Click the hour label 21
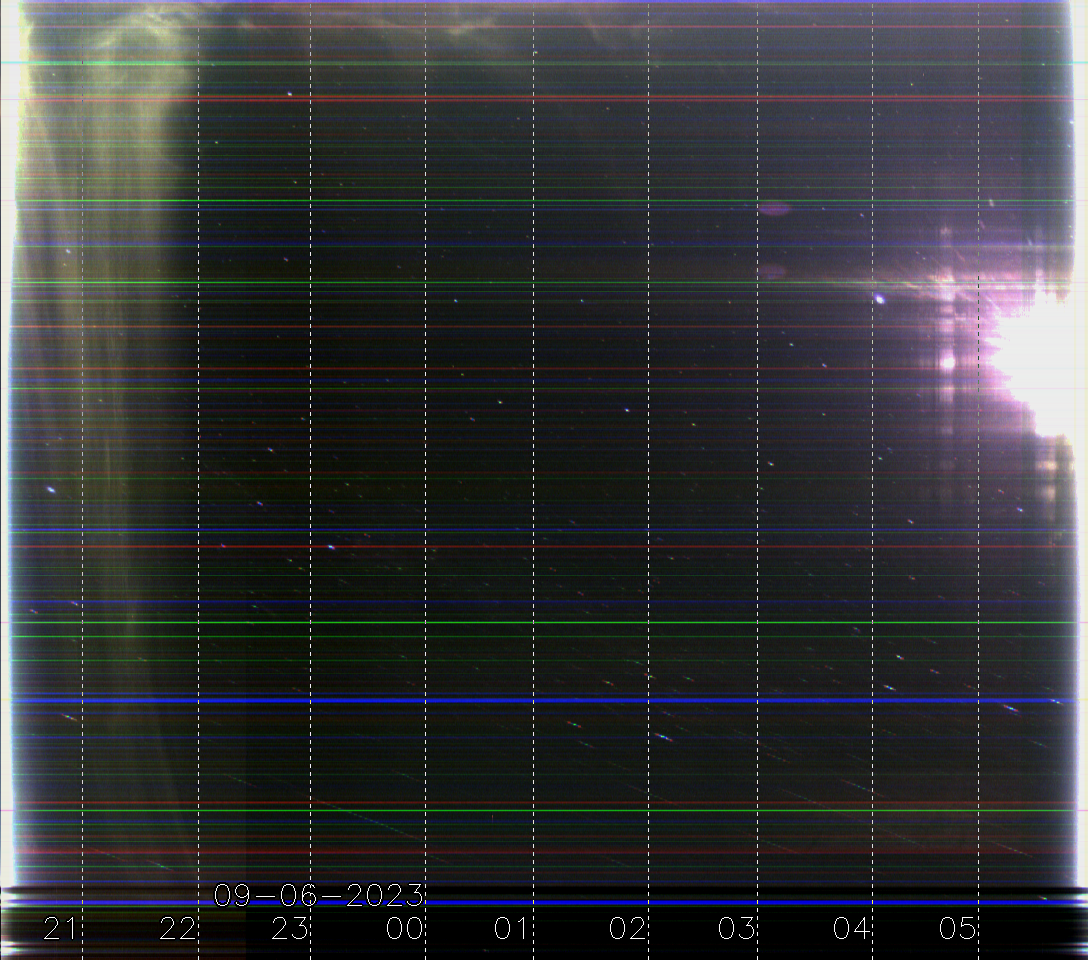Viewport: 1088px width, 960px height. 60,929
